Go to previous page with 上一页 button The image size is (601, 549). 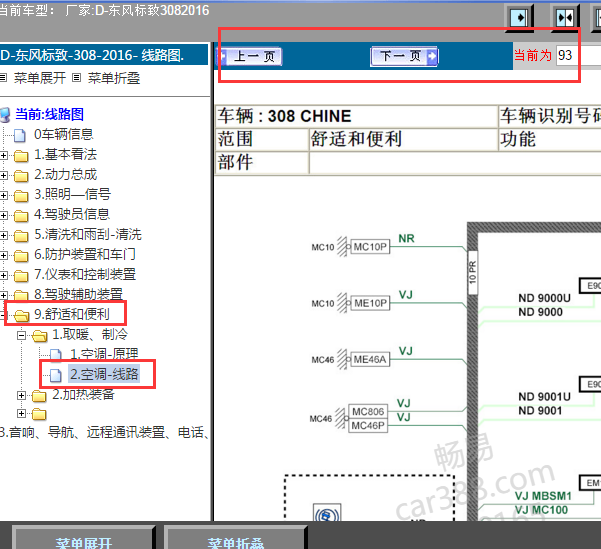click(250, 56)
